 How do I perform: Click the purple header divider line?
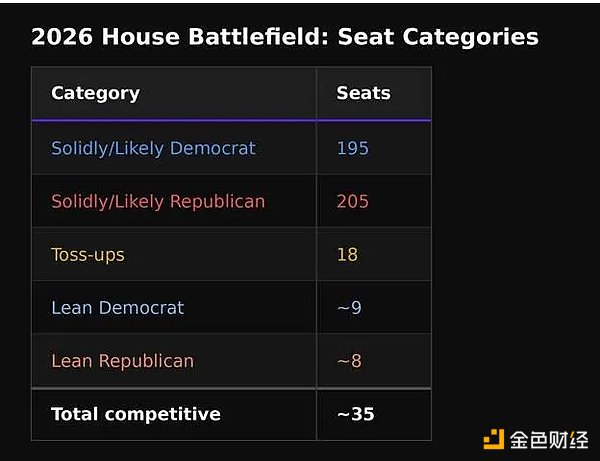[x=231, y=120]
